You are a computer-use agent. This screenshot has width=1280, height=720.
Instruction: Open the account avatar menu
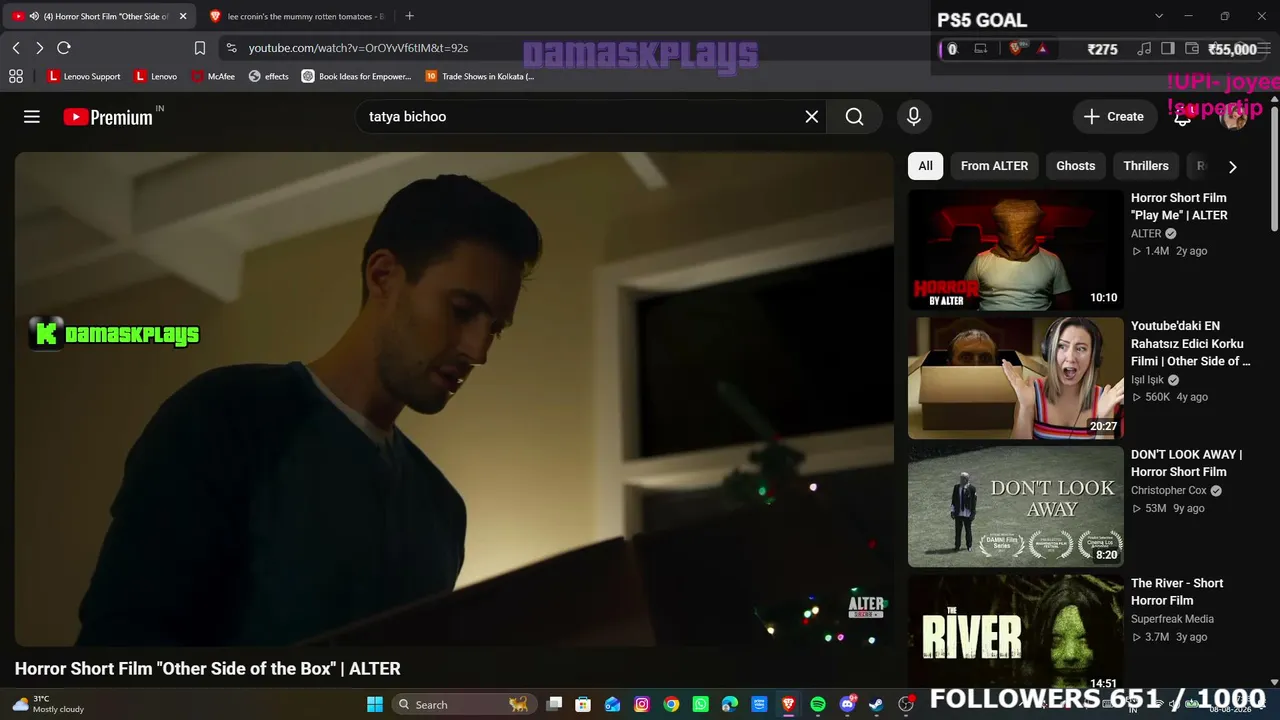[x=1233, y=117]
